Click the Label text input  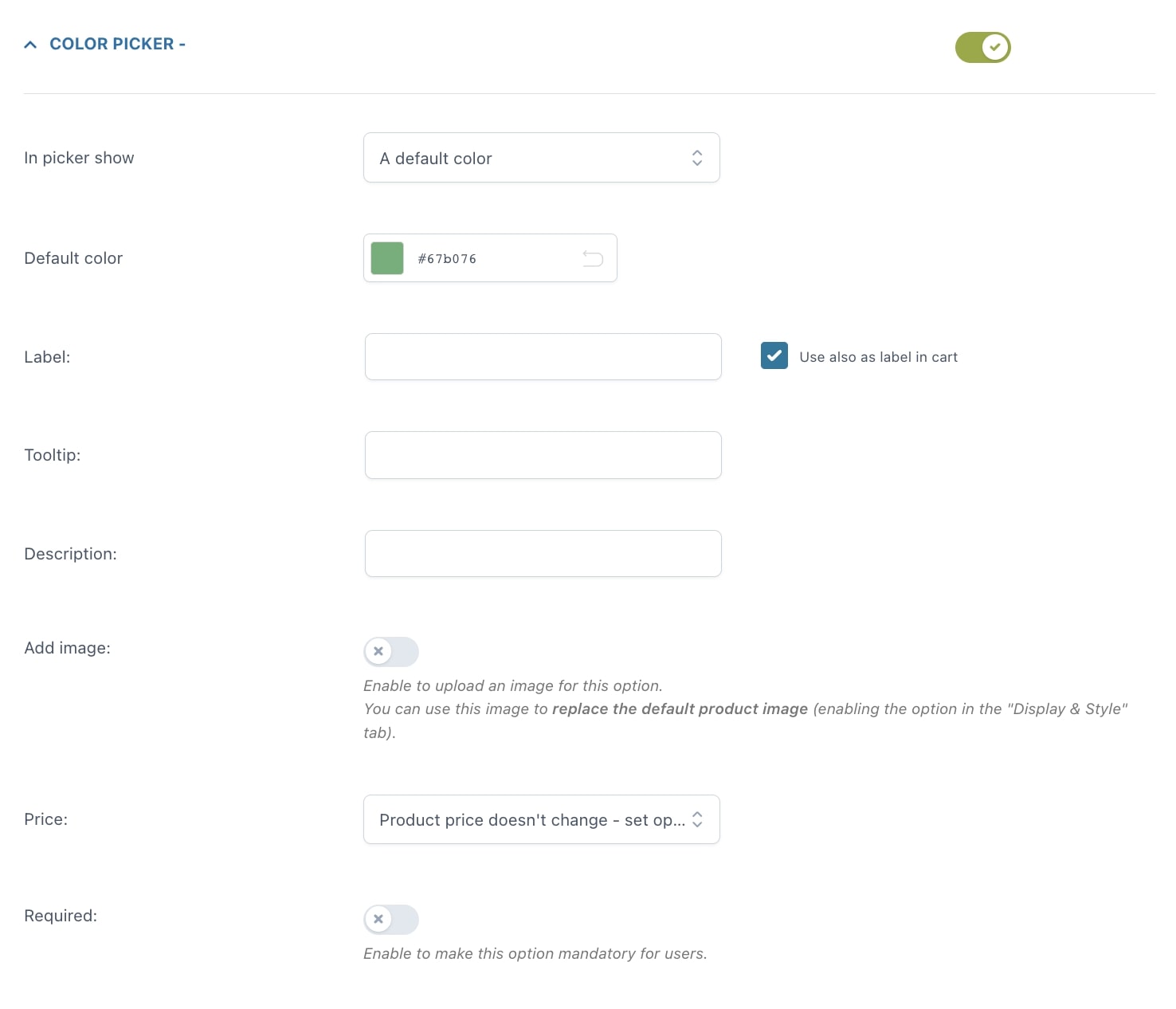543,356
